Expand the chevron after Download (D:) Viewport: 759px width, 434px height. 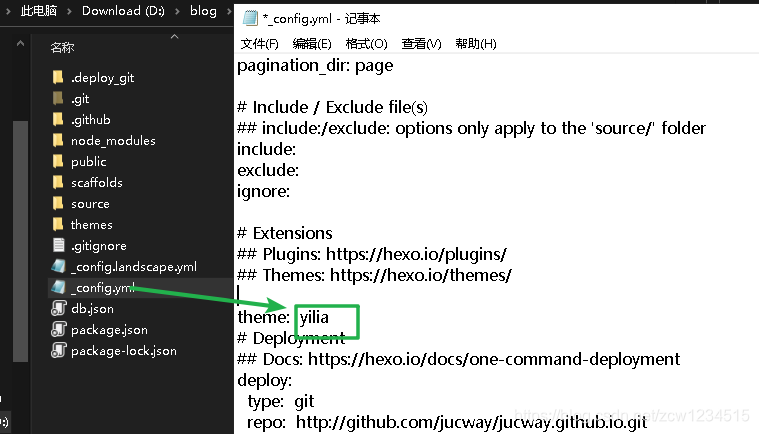coord(177,11)
